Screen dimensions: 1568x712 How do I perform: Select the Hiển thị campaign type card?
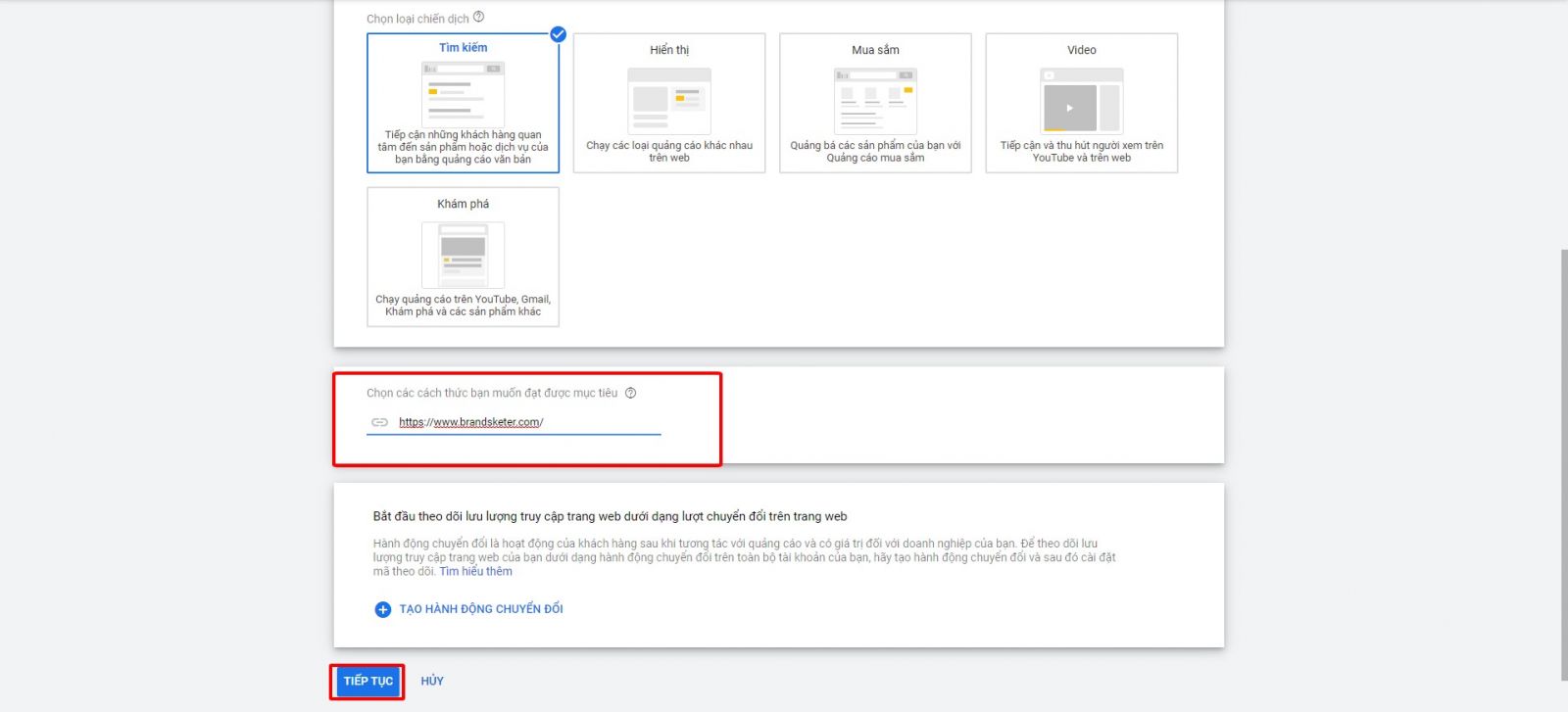pos(669,103)
